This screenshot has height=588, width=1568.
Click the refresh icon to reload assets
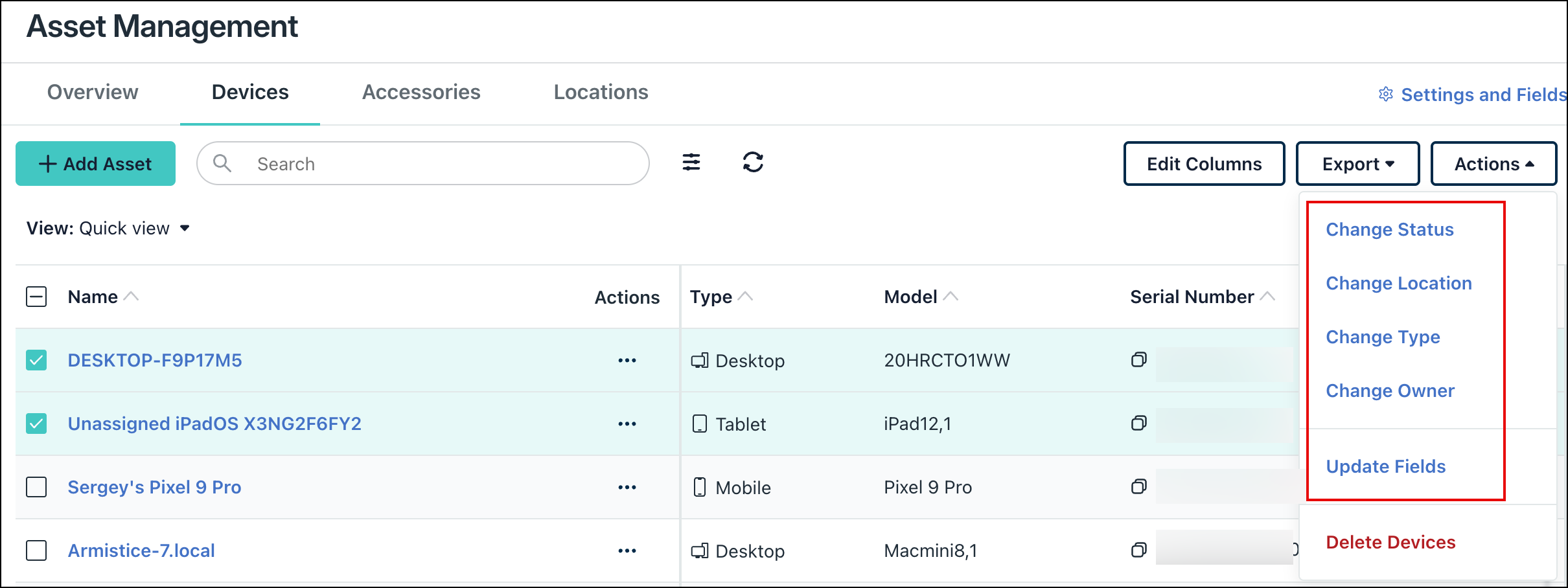[x=753, y=163]
